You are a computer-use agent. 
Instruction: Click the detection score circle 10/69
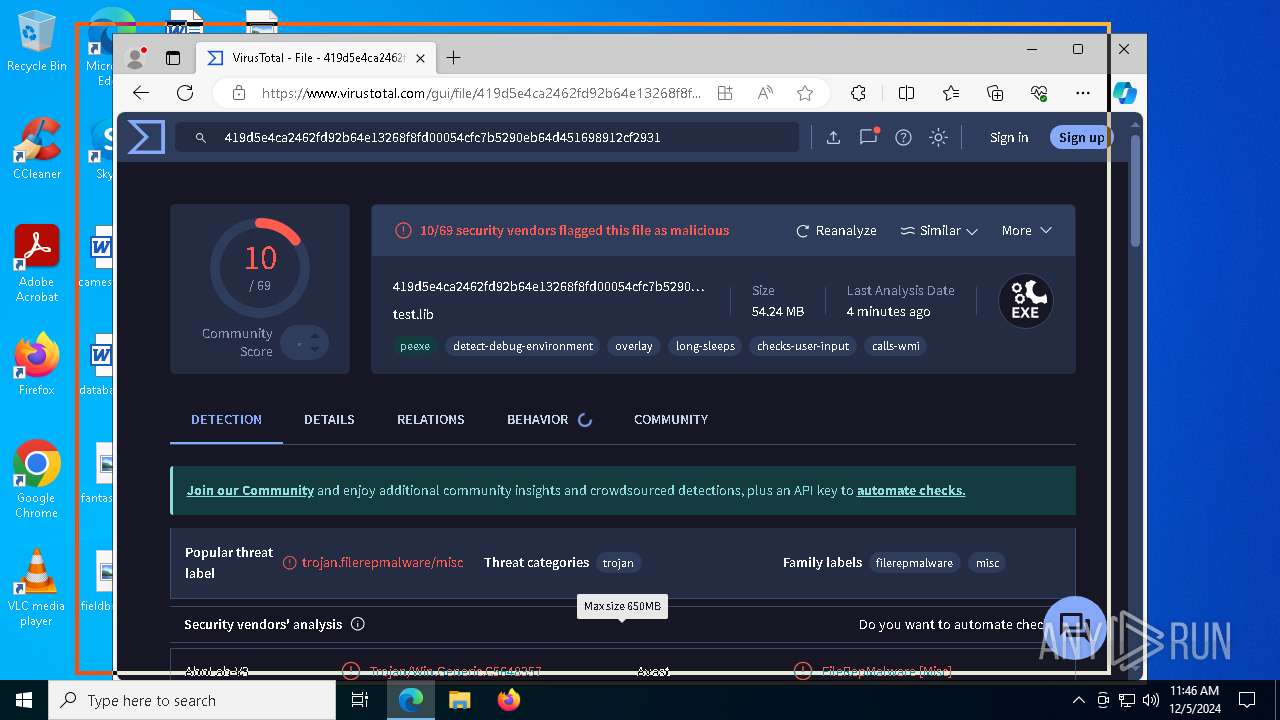click(260, 267)
